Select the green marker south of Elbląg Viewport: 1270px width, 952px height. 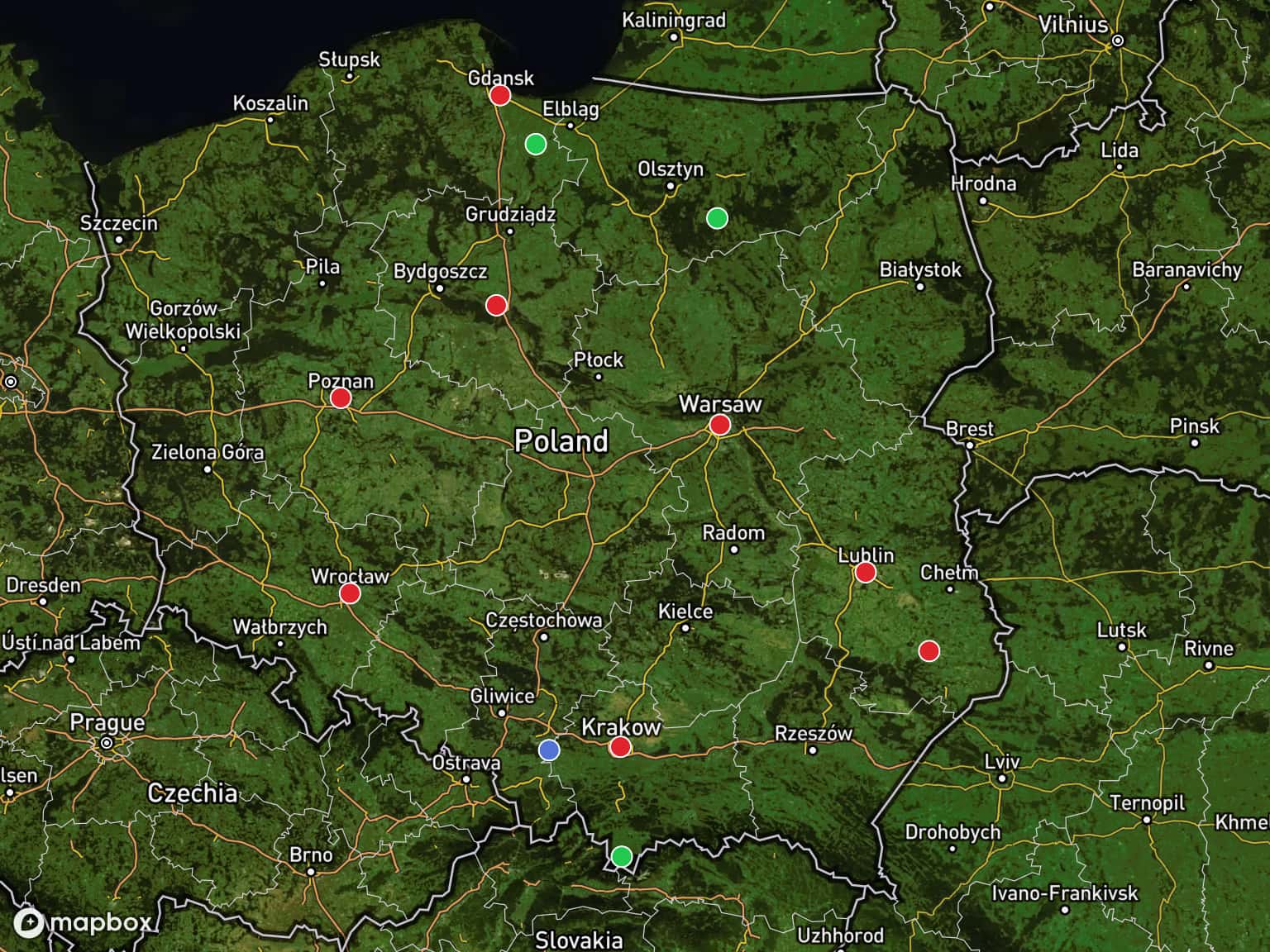(x=536, y=144)
